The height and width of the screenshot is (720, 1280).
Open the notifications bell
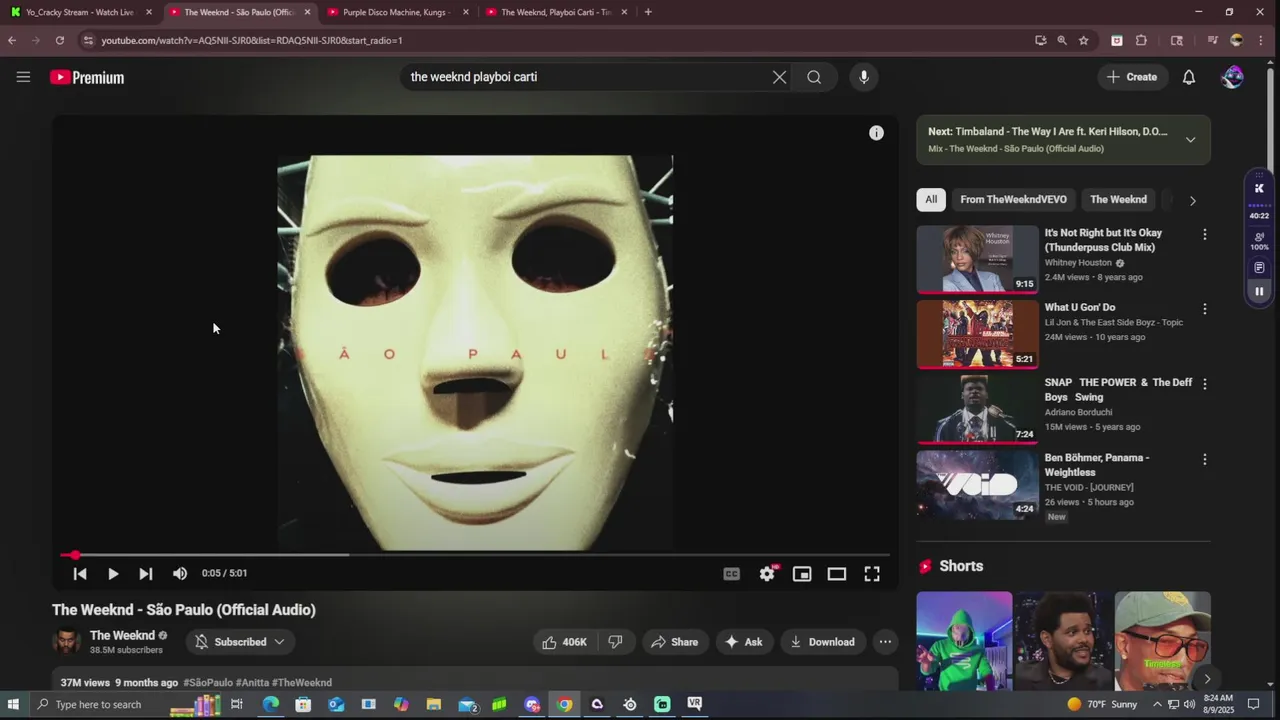pyautogui.click(x=1189, y=77)
